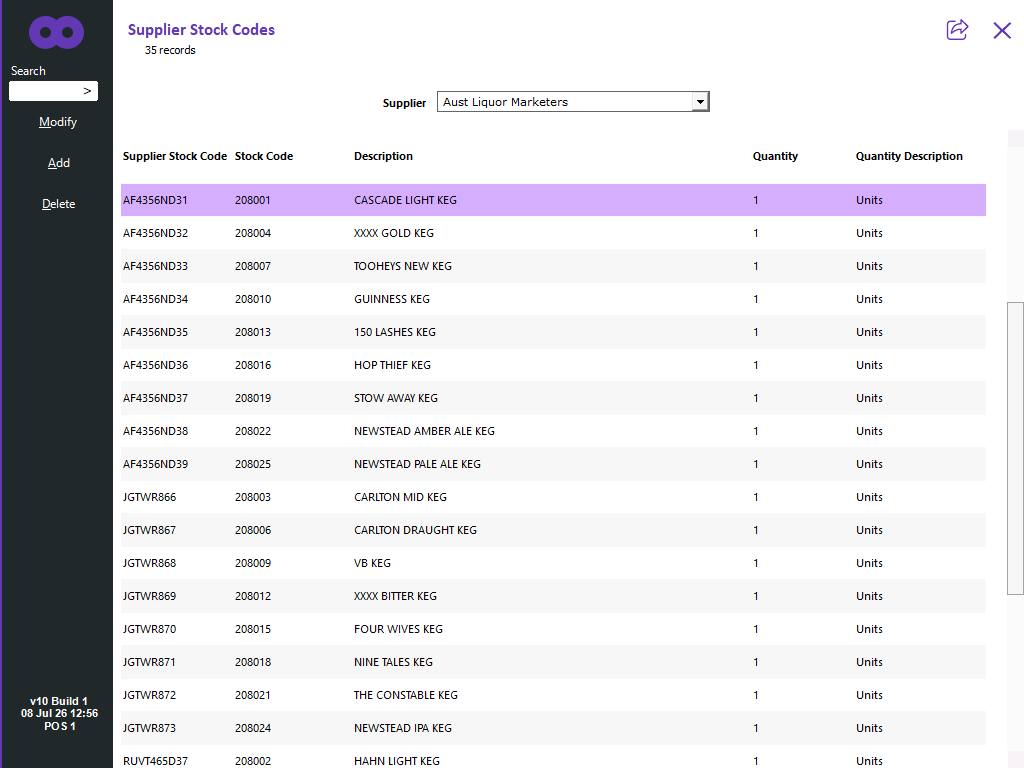The height and width of the screenshot is (768, 1024).
Task: Select the NINE TALES KEG row
Action: (x=553, y=662)
